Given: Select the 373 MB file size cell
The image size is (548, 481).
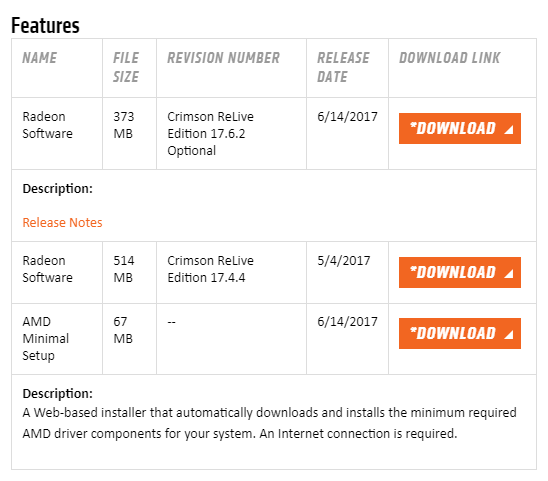Looking at the screenshot, I should pyautogui.click(x=124, y=125).
